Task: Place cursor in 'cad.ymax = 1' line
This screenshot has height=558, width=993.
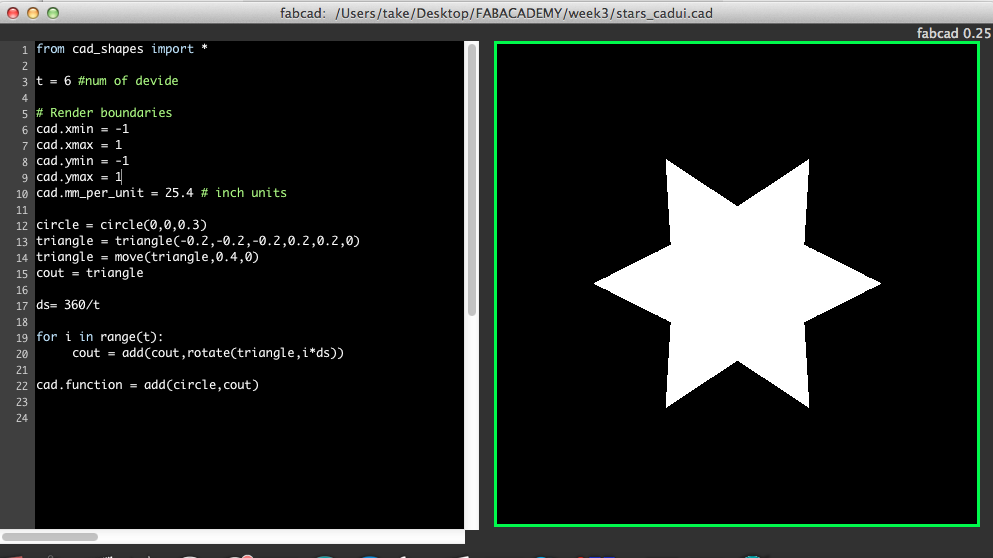Action: click(79, 177)
